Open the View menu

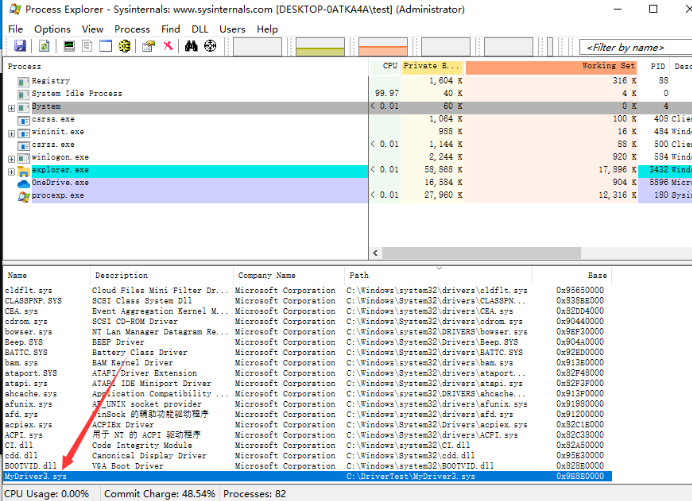point(92,29)
